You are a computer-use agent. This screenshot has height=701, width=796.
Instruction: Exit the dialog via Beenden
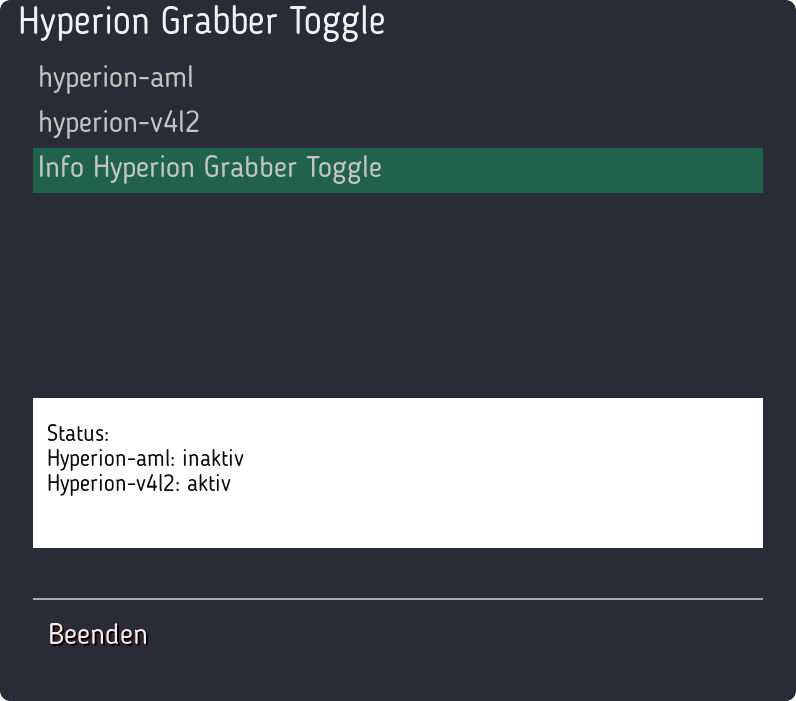pyautogui.click(x=98, y=635)
